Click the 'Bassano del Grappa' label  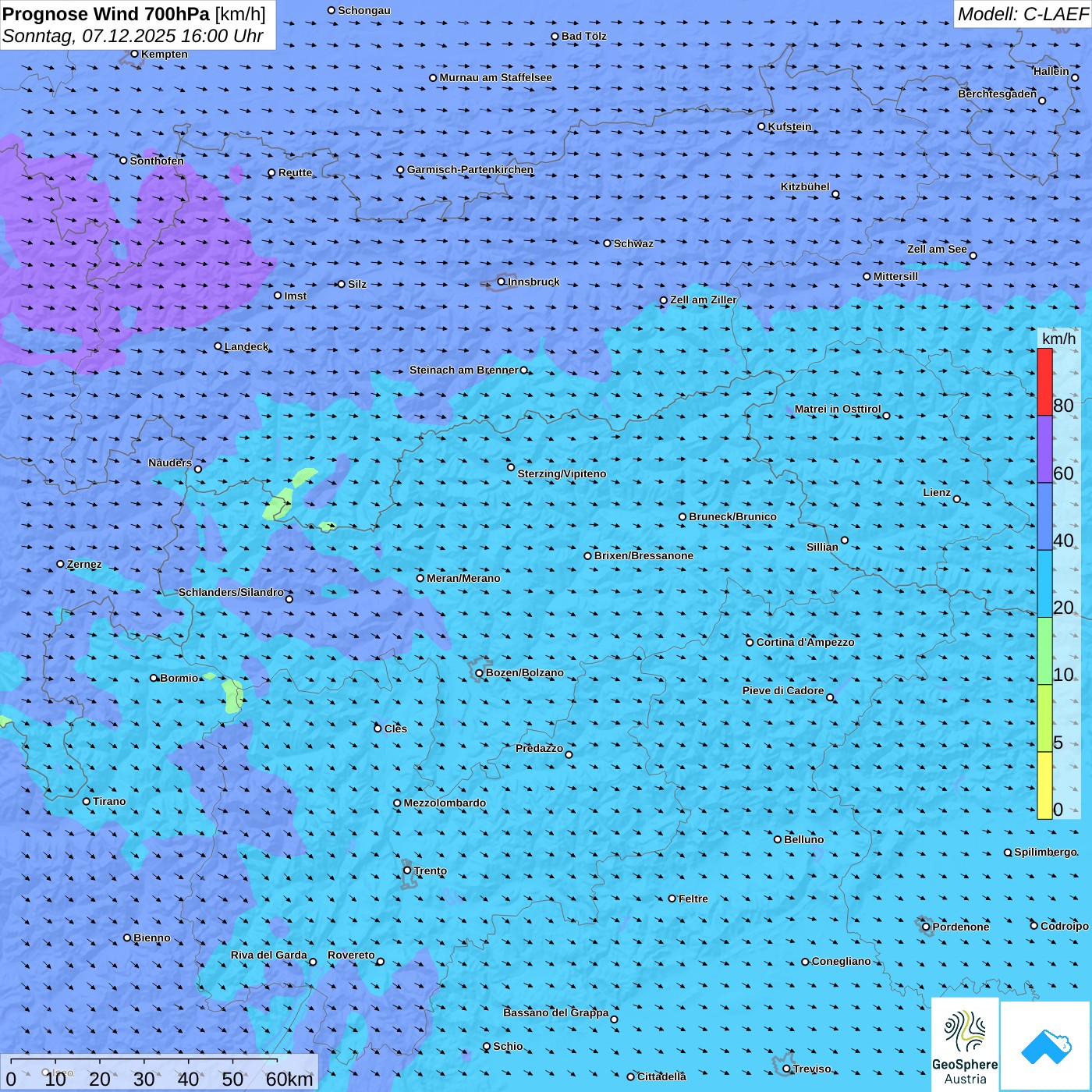(x=556, y=1012)
